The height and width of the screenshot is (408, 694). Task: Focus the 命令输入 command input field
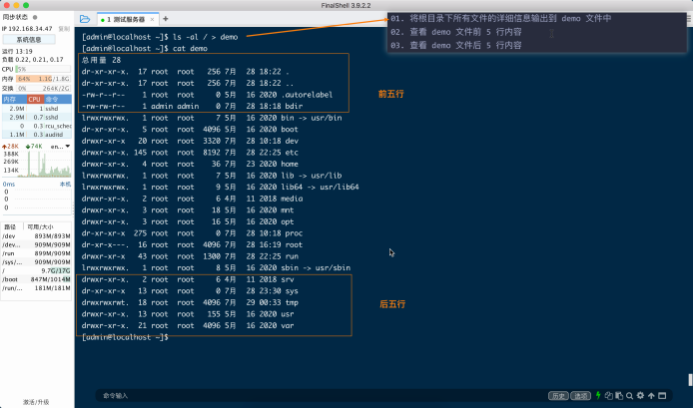point(323,396)
